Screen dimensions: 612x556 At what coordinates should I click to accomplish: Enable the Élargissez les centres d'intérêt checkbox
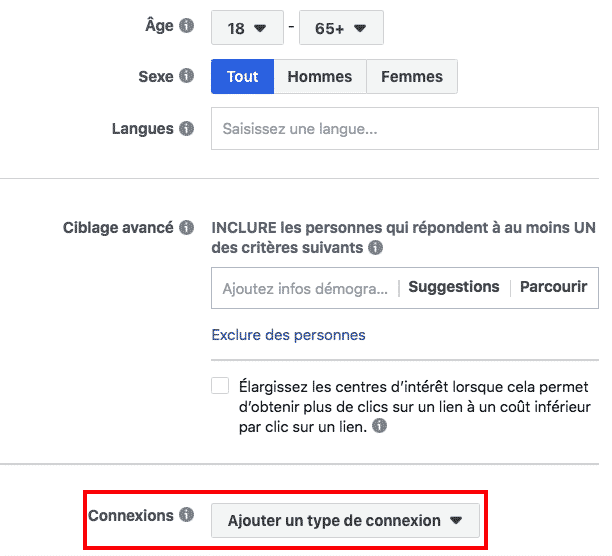pos(220,387)
